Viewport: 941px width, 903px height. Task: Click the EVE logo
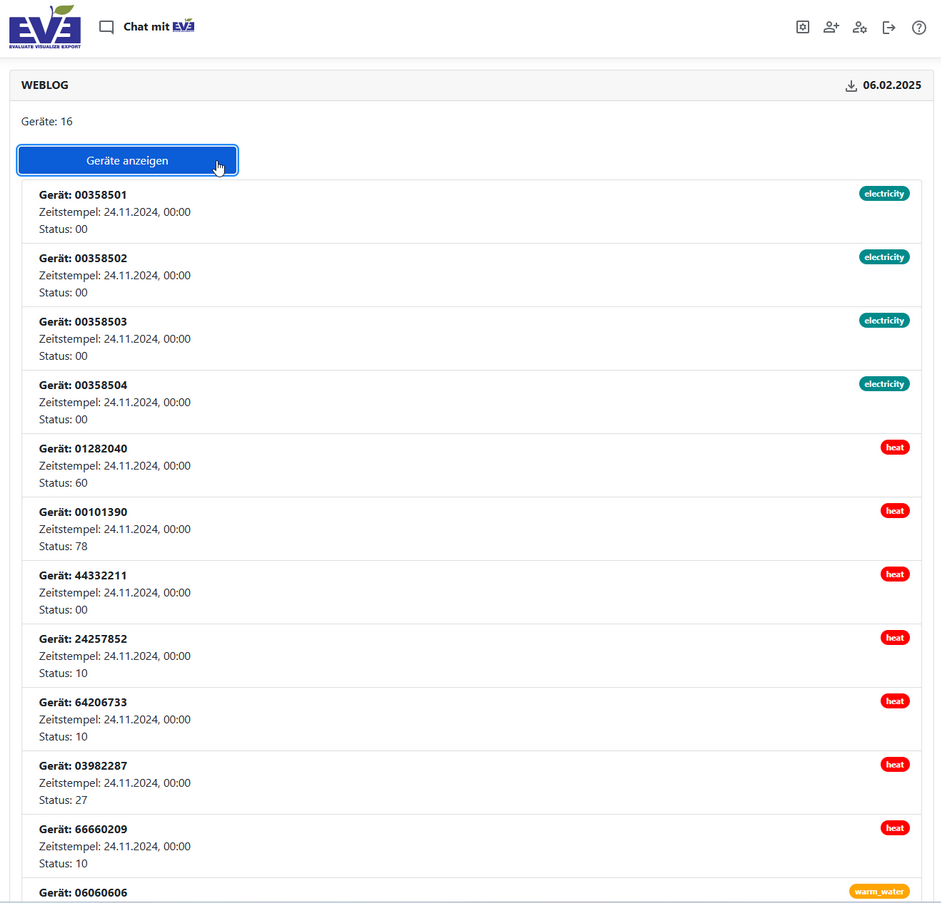(x=45, y=27)
